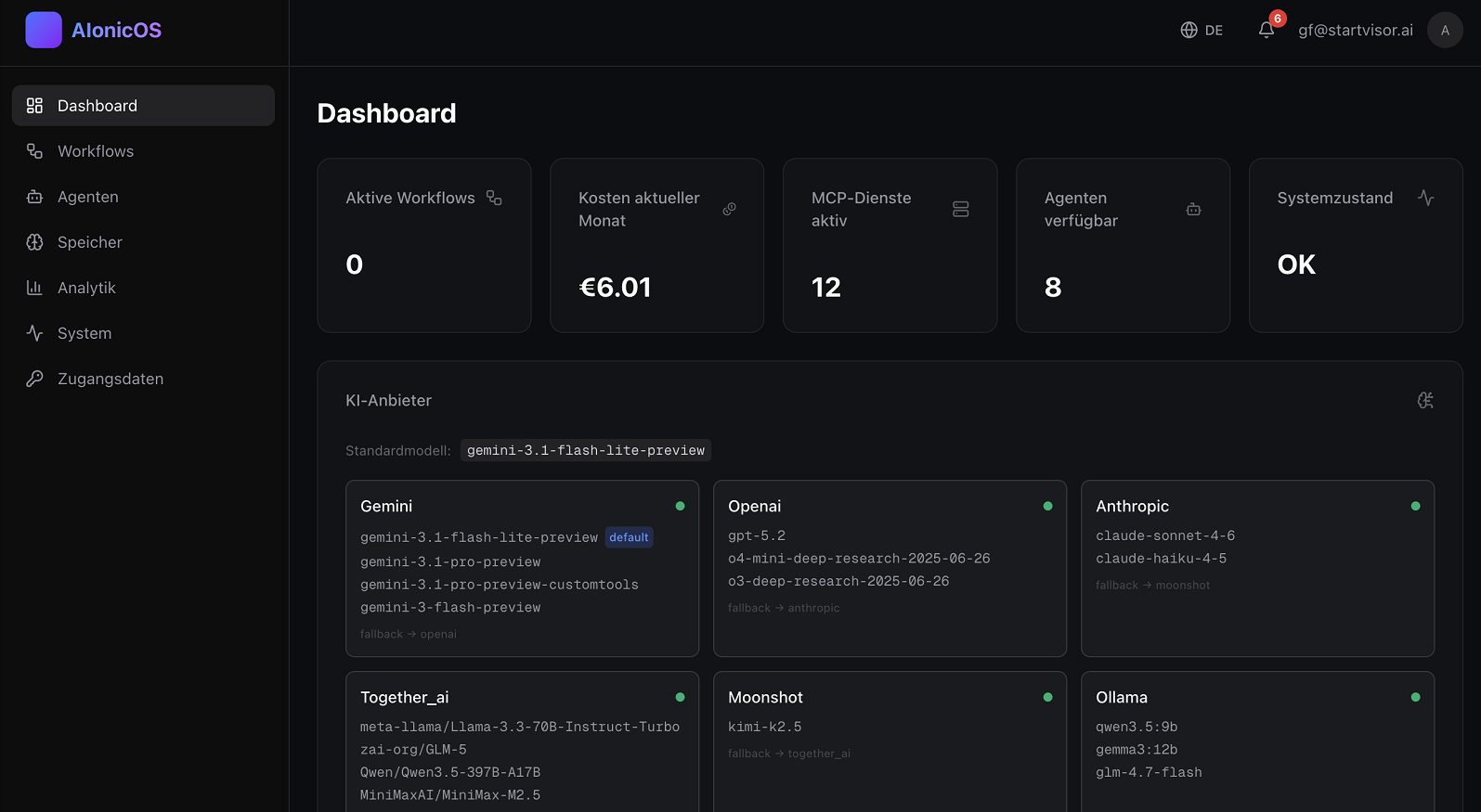Click the gf@startvisor.ai account email
Screen dimensions: 1481x812
(1355, 30)
